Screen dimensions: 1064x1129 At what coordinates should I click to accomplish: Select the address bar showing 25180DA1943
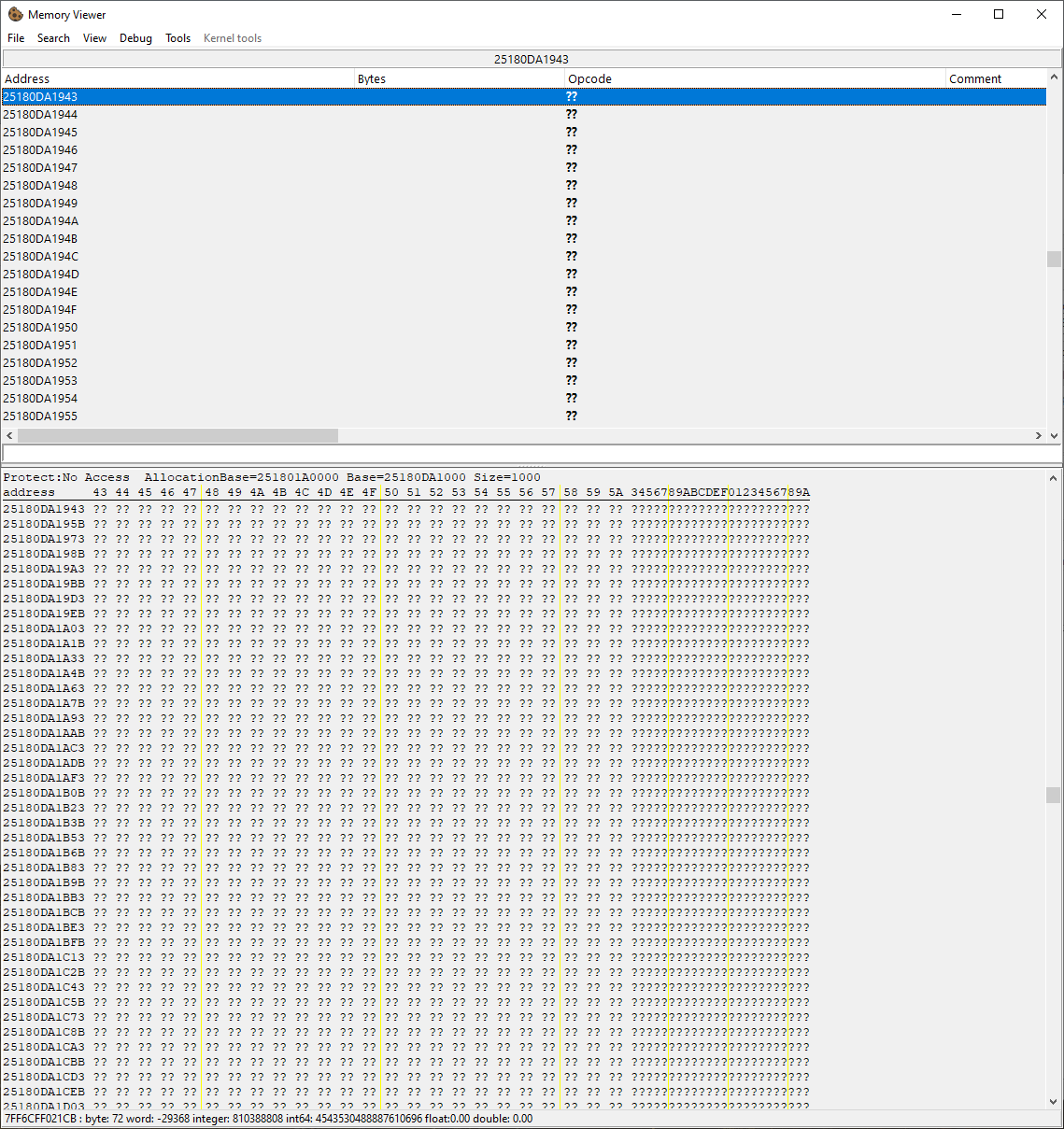[532, 58]
